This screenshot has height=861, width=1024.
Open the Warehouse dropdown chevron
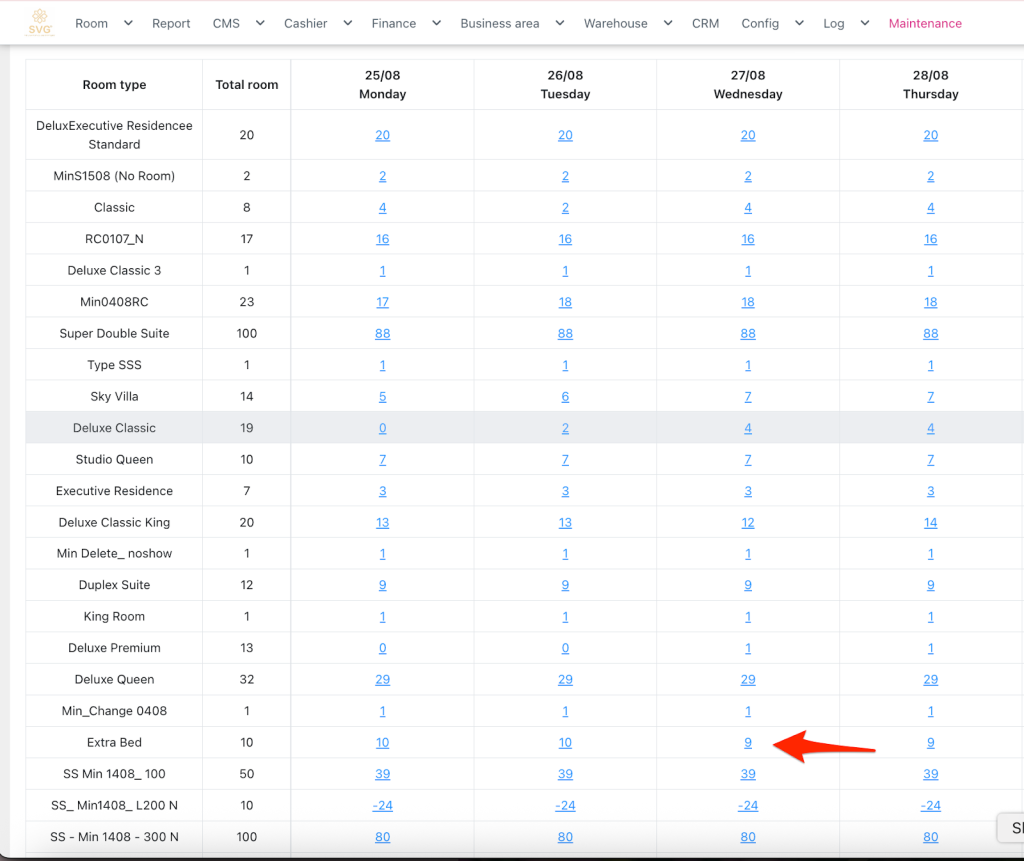[x=667, y=23]
